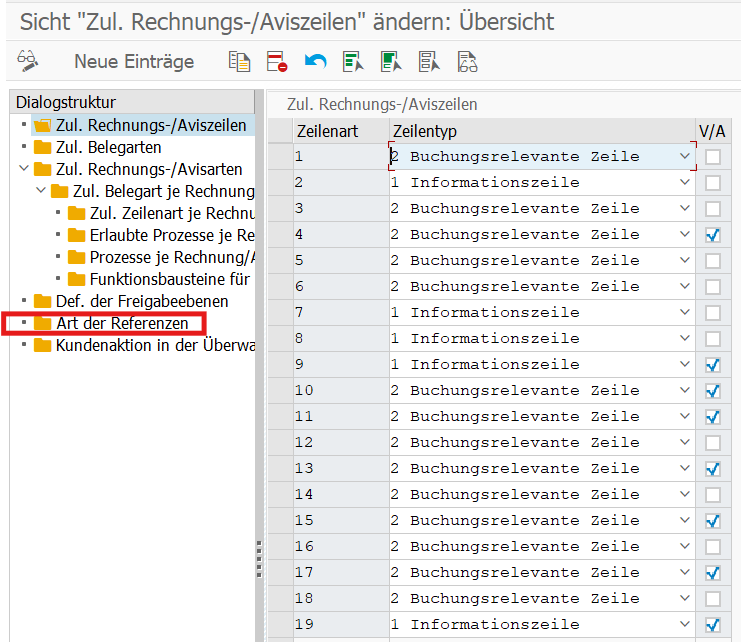Toggle the V/A checkbox in row 9
This screenshot has height=642, width=741.
(713, 365)
